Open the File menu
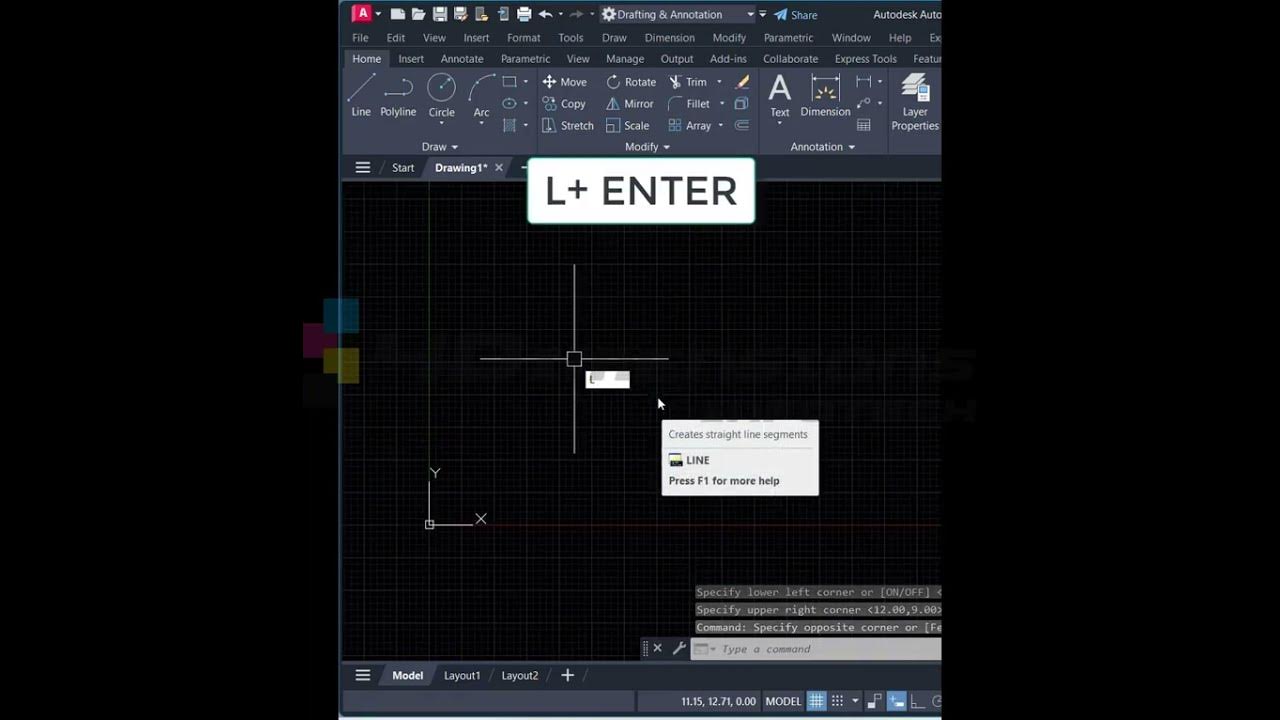Image resolution: width=1280 pixels, height=720 pixels. coord(360,38)
